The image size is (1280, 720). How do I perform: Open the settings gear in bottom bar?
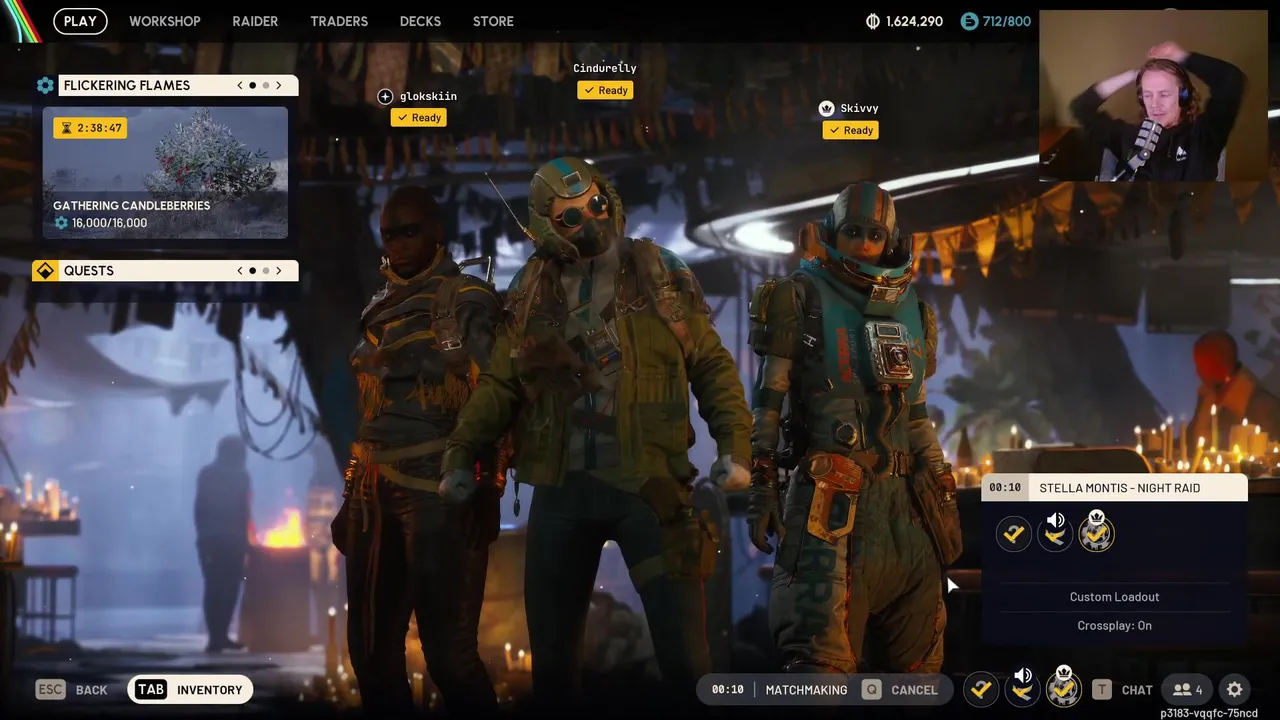[1234, 689]
